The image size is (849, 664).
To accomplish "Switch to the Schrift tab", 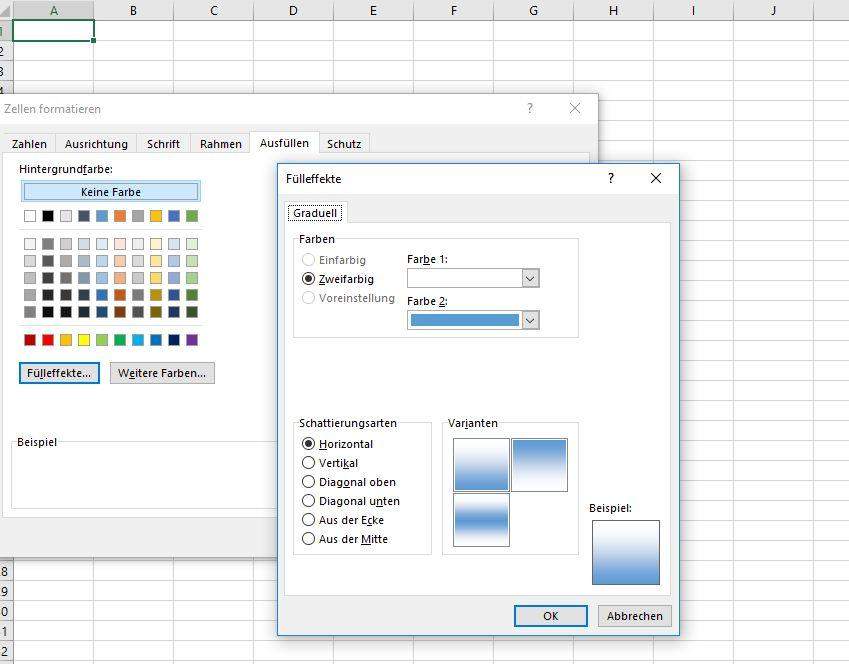I will [163, 143].
